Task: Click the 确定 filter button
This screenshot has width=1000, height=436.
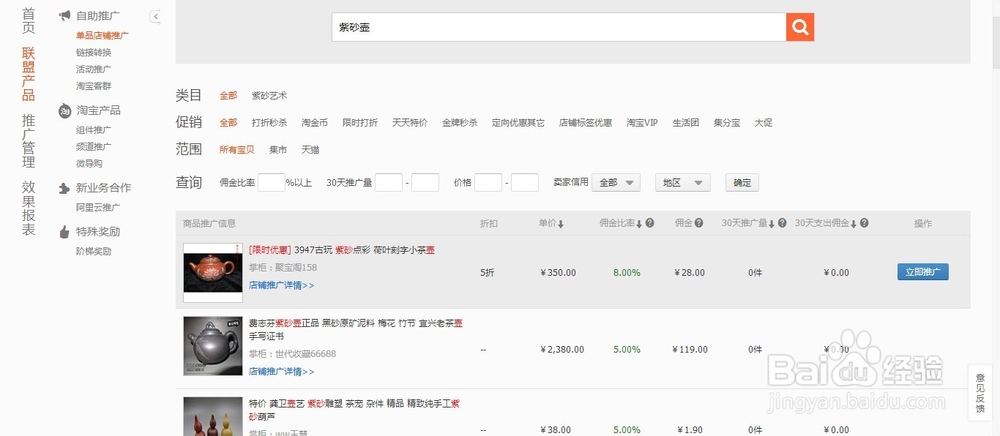Action: point(742,183)
